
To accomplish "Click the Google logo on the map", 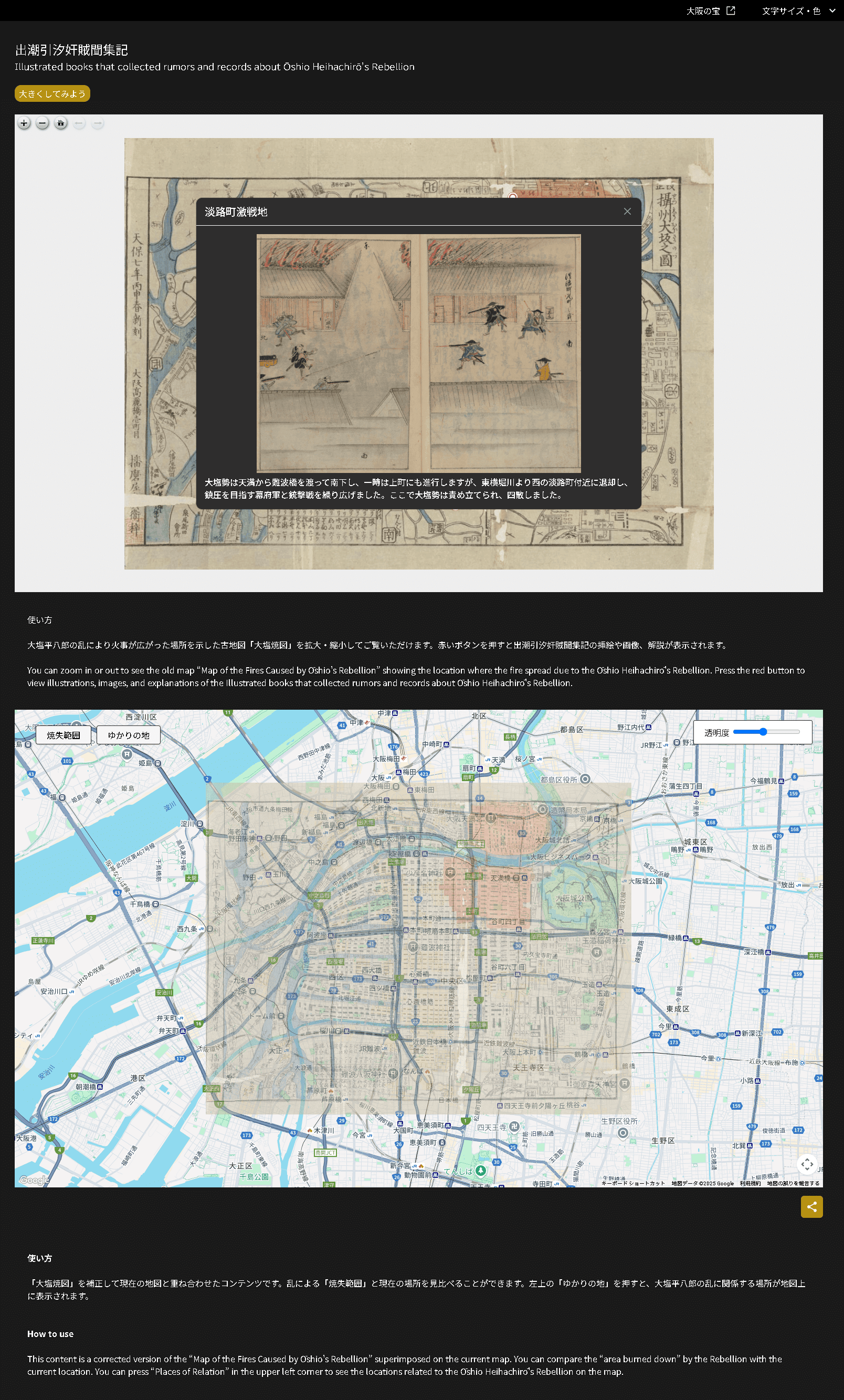I will pyautogui.click(x=34, y=1180).
